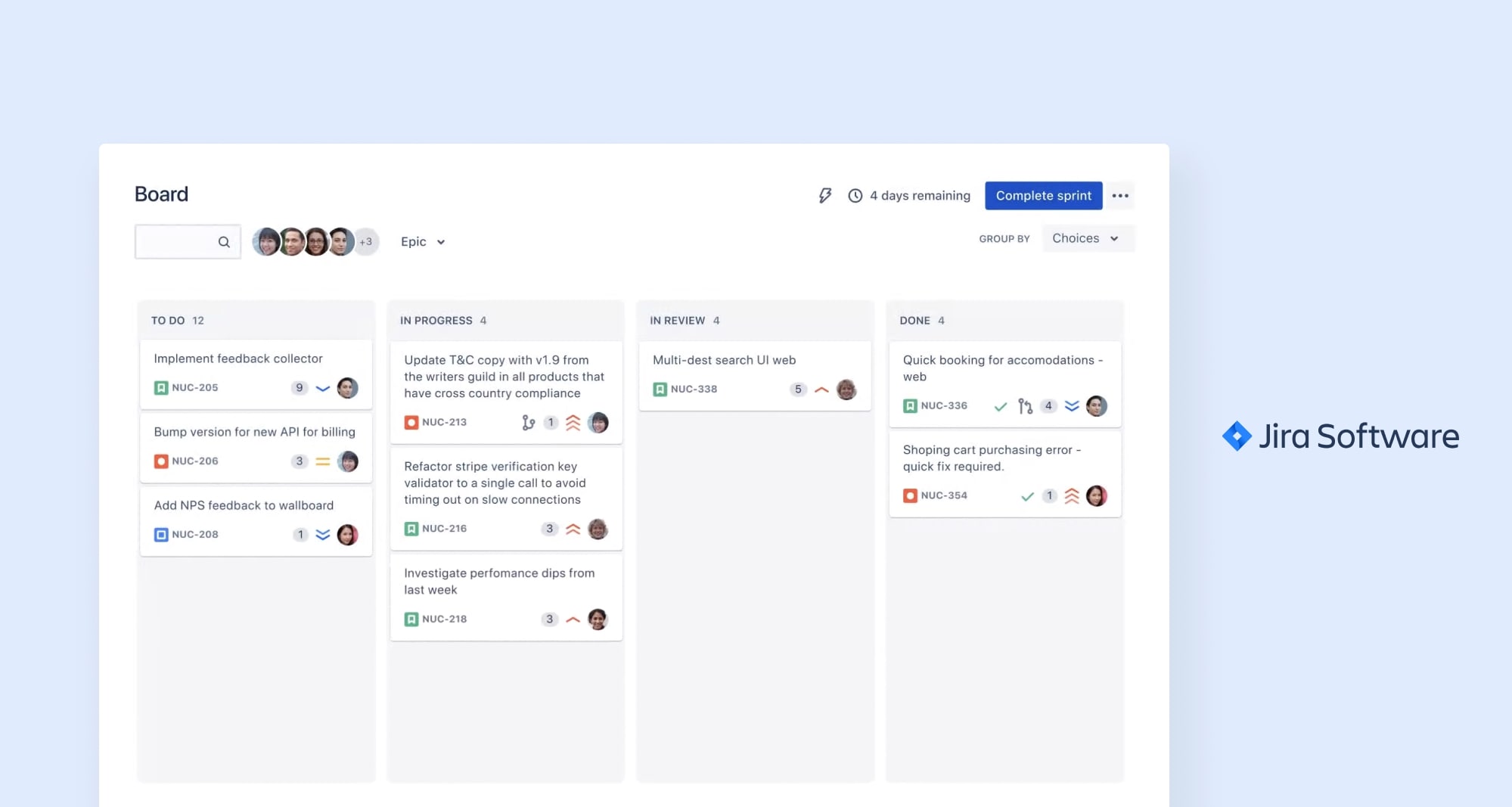Click the highest priority icon on NUC-354
Screen dimensions: 1512x807
tap(1072, 496)
